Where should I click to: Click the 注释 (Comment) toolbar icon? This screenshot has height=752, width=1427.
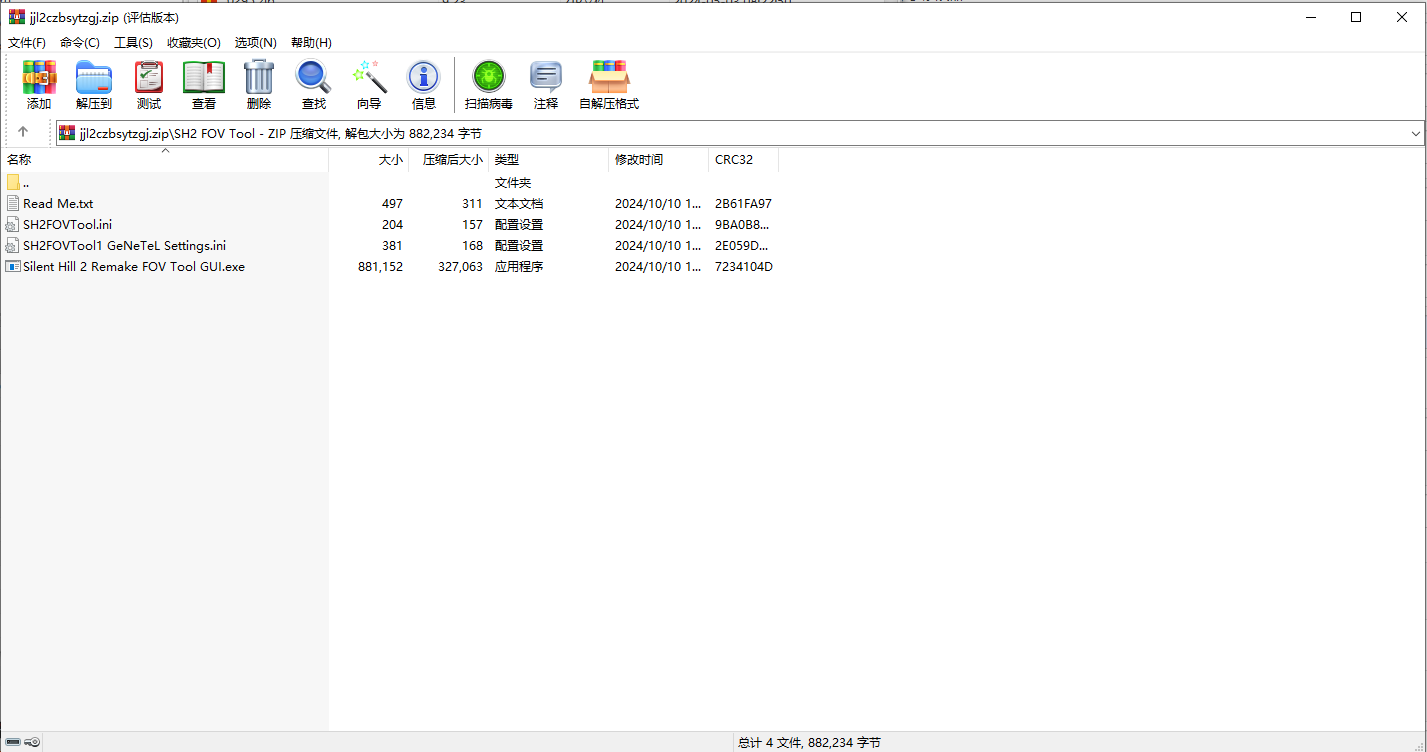(x=546, y=77)
